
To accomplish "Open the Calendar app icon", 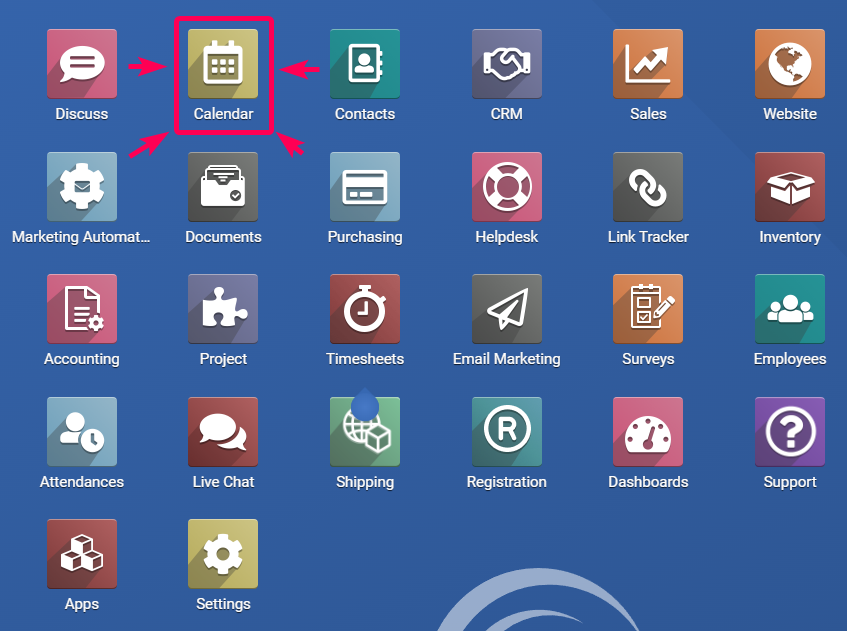I will (x=223, y=64).
